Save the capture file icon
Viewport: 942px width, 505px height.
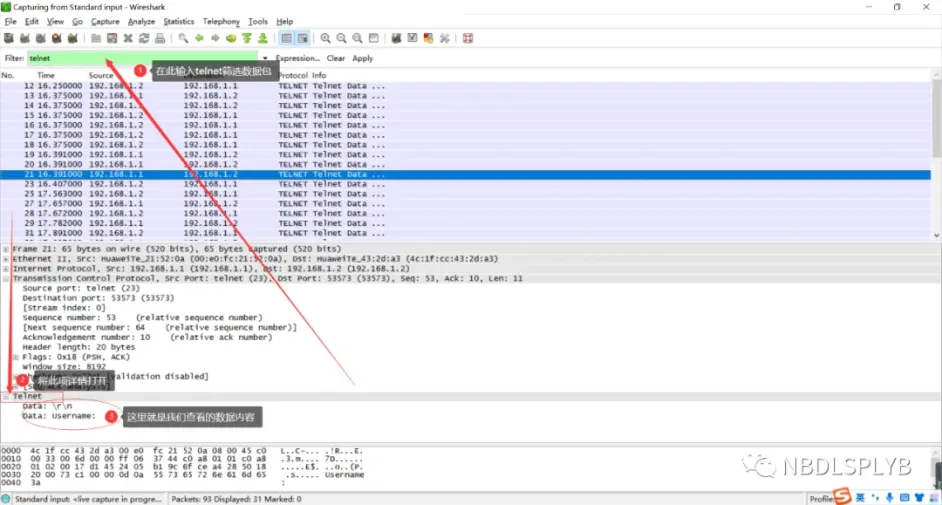[112, 38]
